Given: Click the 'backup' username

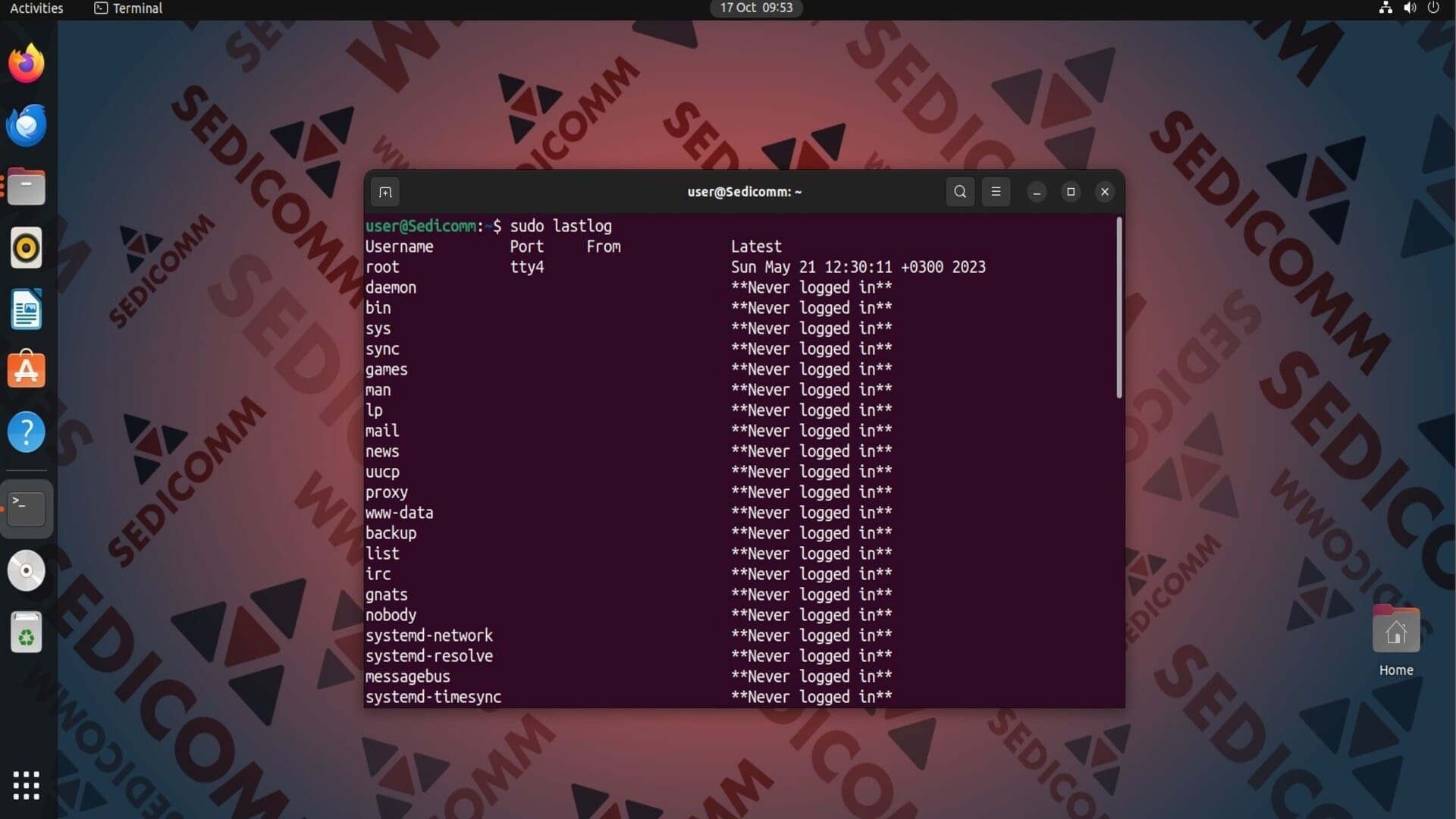Looking at the screenshot, I should [391, 533].
